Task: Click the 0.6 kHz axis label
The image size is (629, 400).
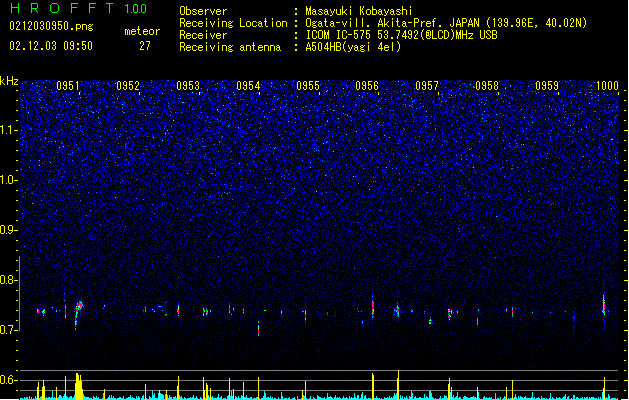Action: 8,380
